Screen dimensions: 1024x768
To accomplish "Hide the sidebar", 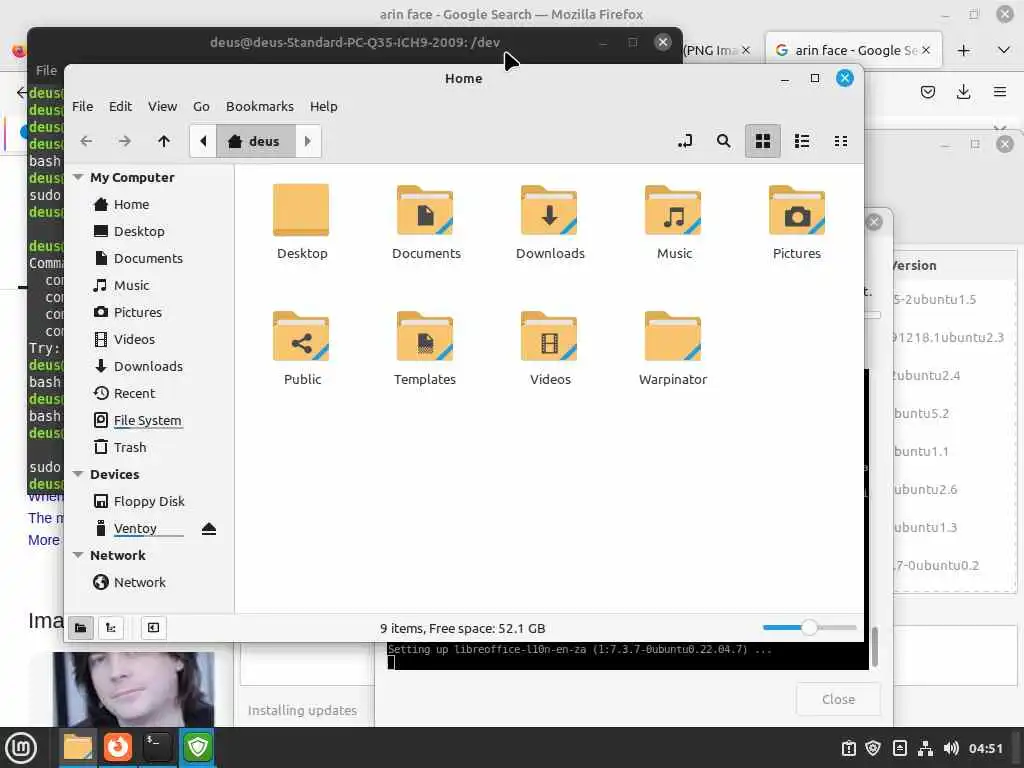I will (x=153, y=628).
